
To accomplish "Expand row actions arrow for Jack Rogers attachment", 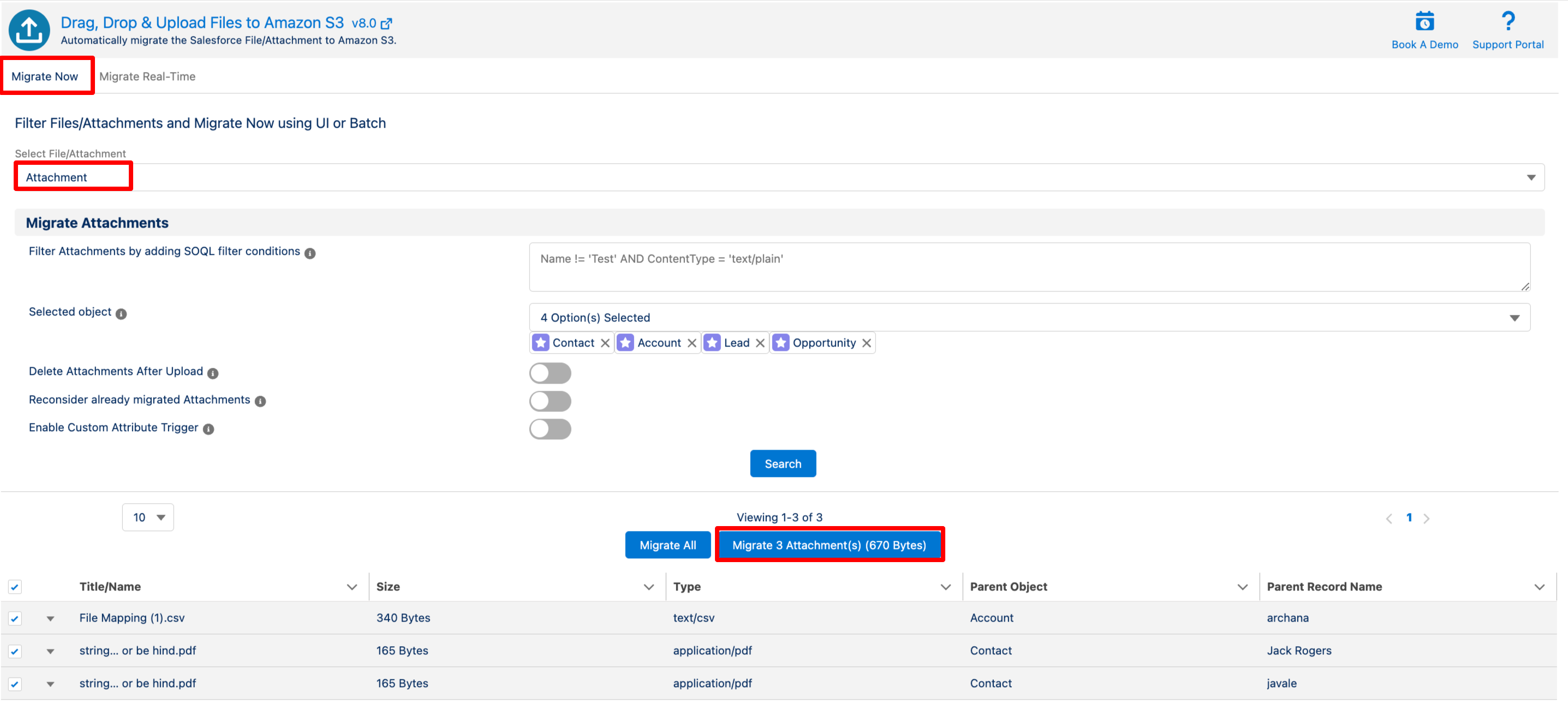I will coord(51,651).
